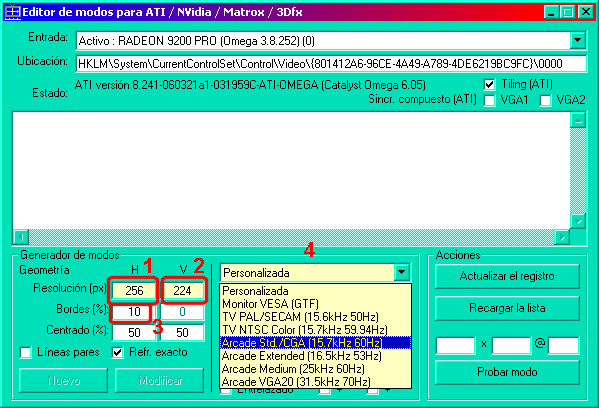The image size is (599, 408).
Task: Select TV PAL/SECAM (15.6kHz 50Hz) preset
Action: pyautogui.click(x=316, y=317)
